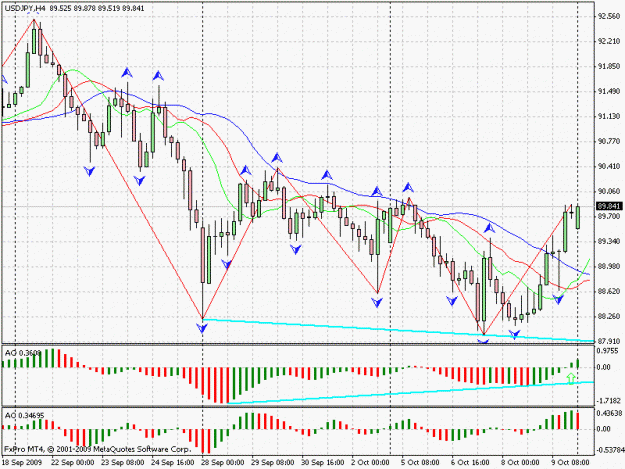
Task: Click the 89.700 price scale value
Action: [x=609, y=216]
